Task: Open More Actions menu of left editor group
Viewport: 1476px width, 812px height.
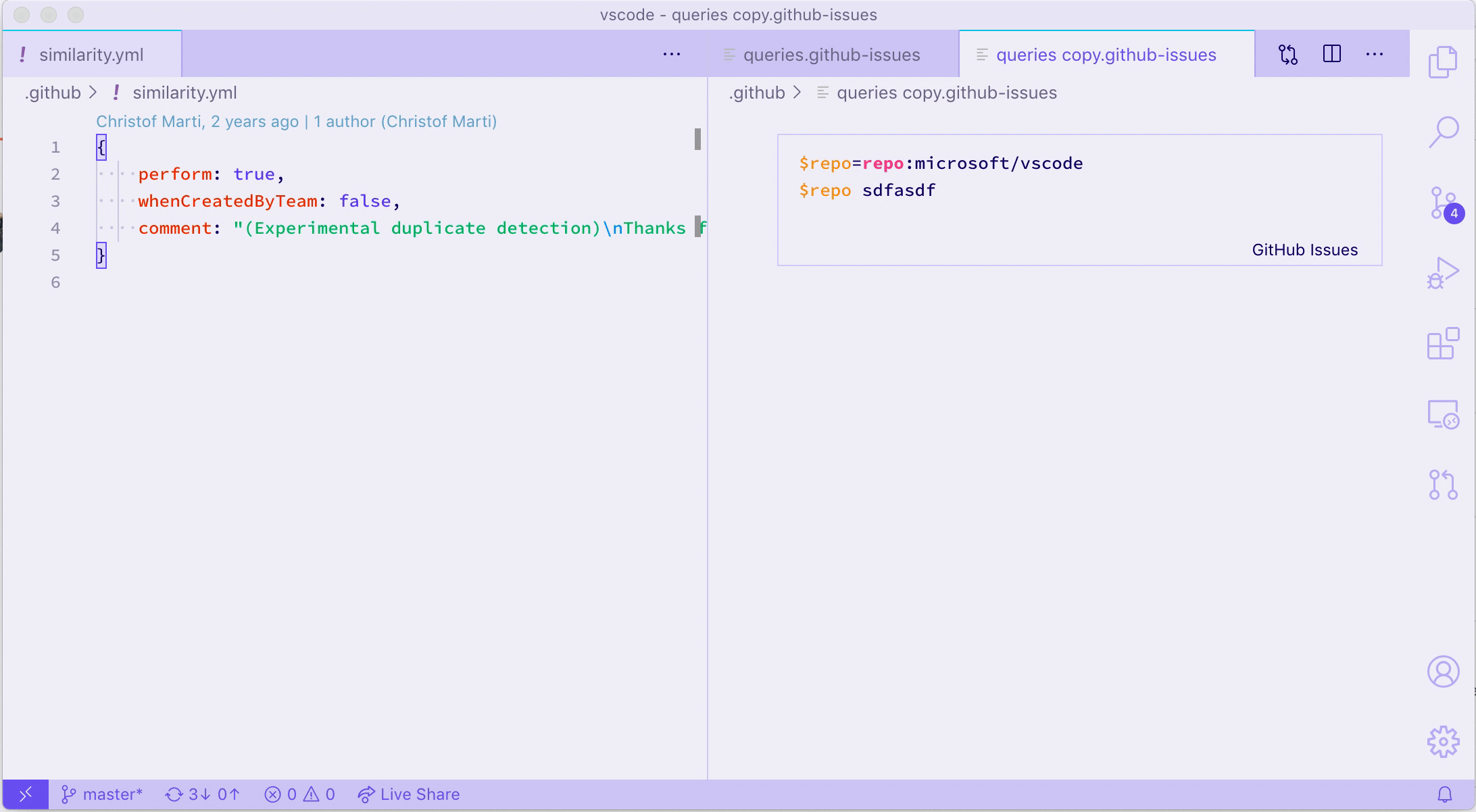Action: 671,54
